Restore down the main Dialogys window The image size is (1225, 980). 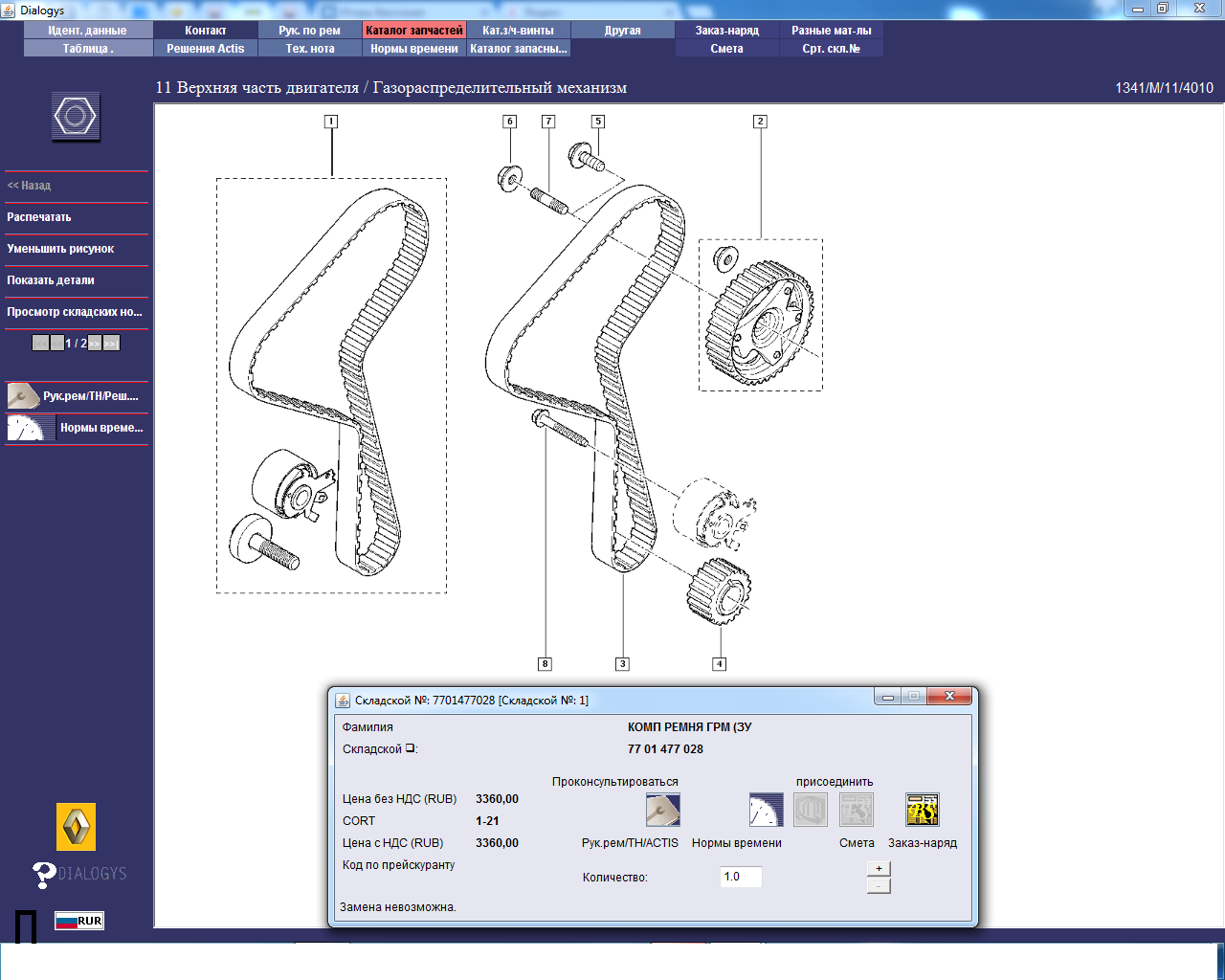tap(1163, 9)
